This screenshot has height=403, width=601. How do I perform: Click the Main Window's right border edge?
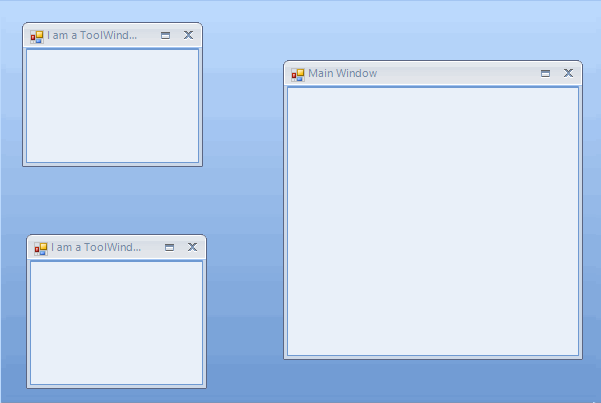(x=581, y=220)
